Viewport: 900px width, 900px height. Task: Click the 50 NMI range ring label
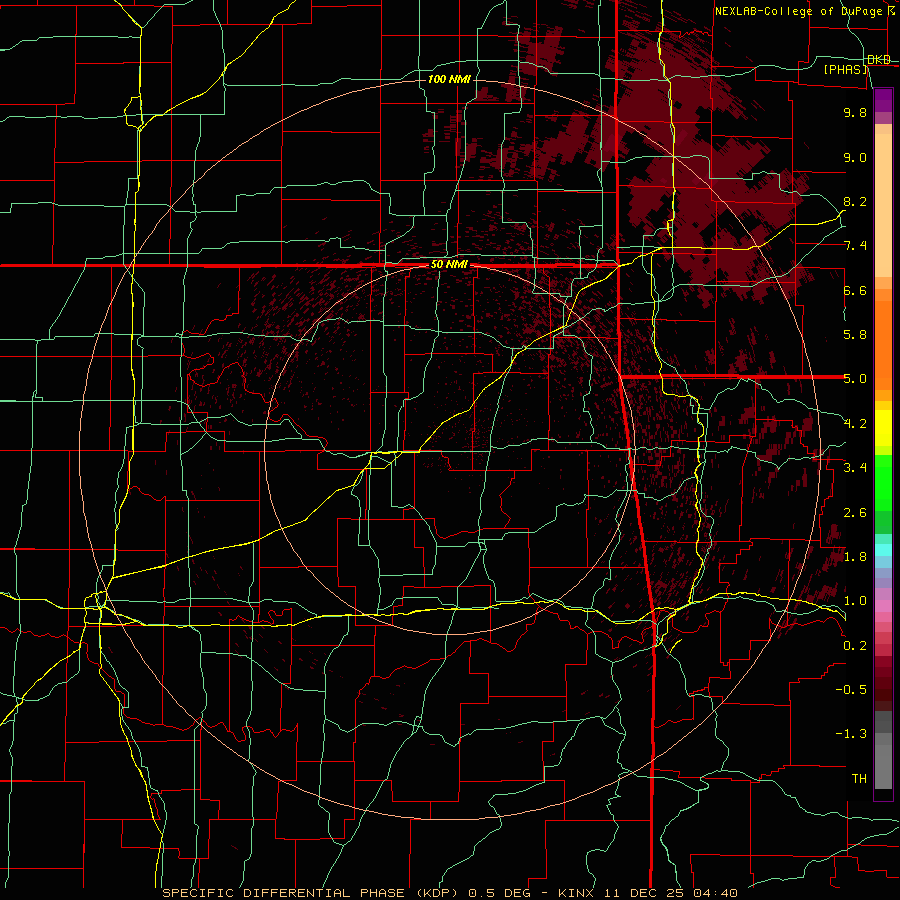pos(449,265)
